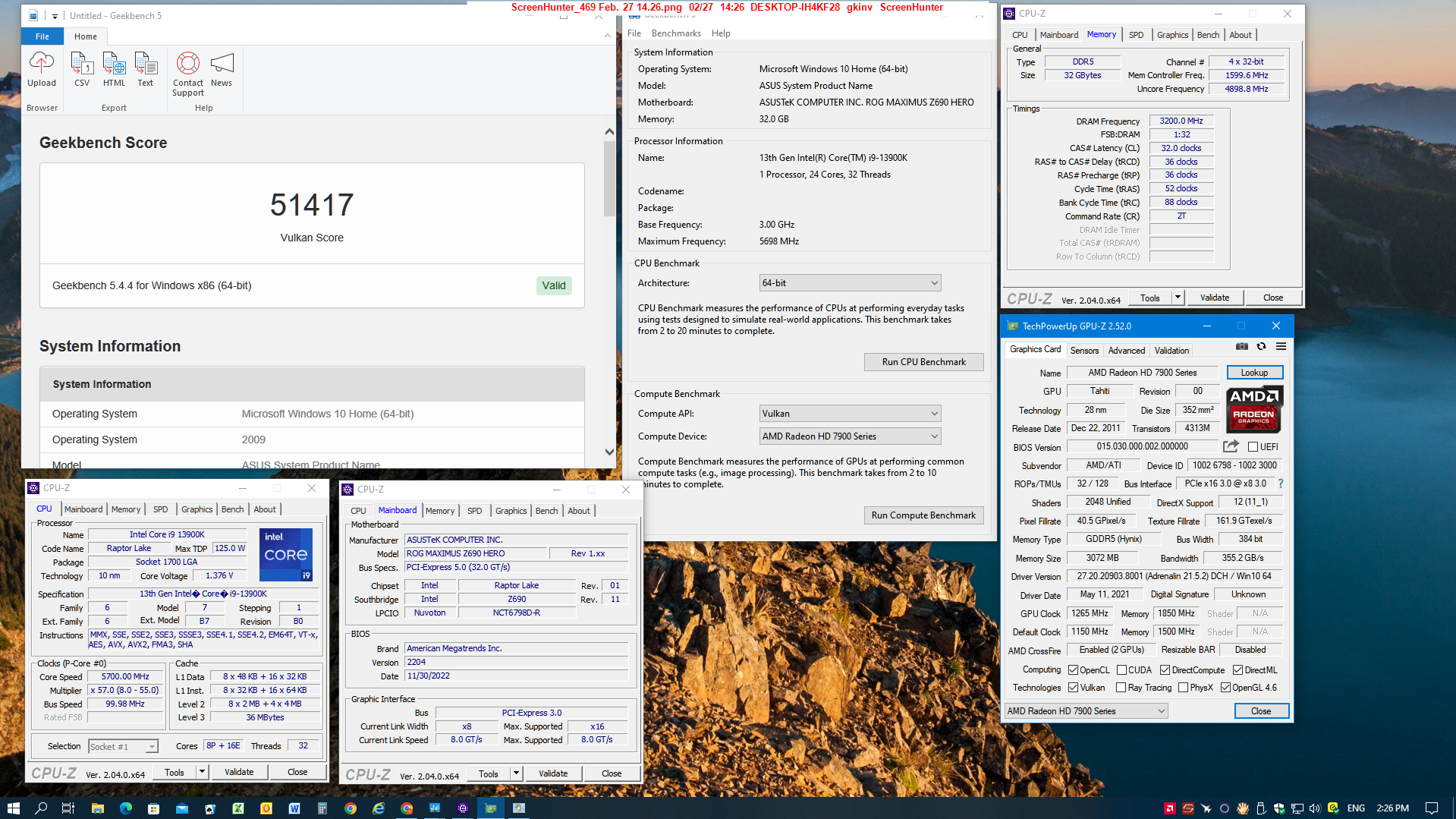Screen dimensions: 1456x819
Task: Open Task View on the taskbar
Action: 68,808
